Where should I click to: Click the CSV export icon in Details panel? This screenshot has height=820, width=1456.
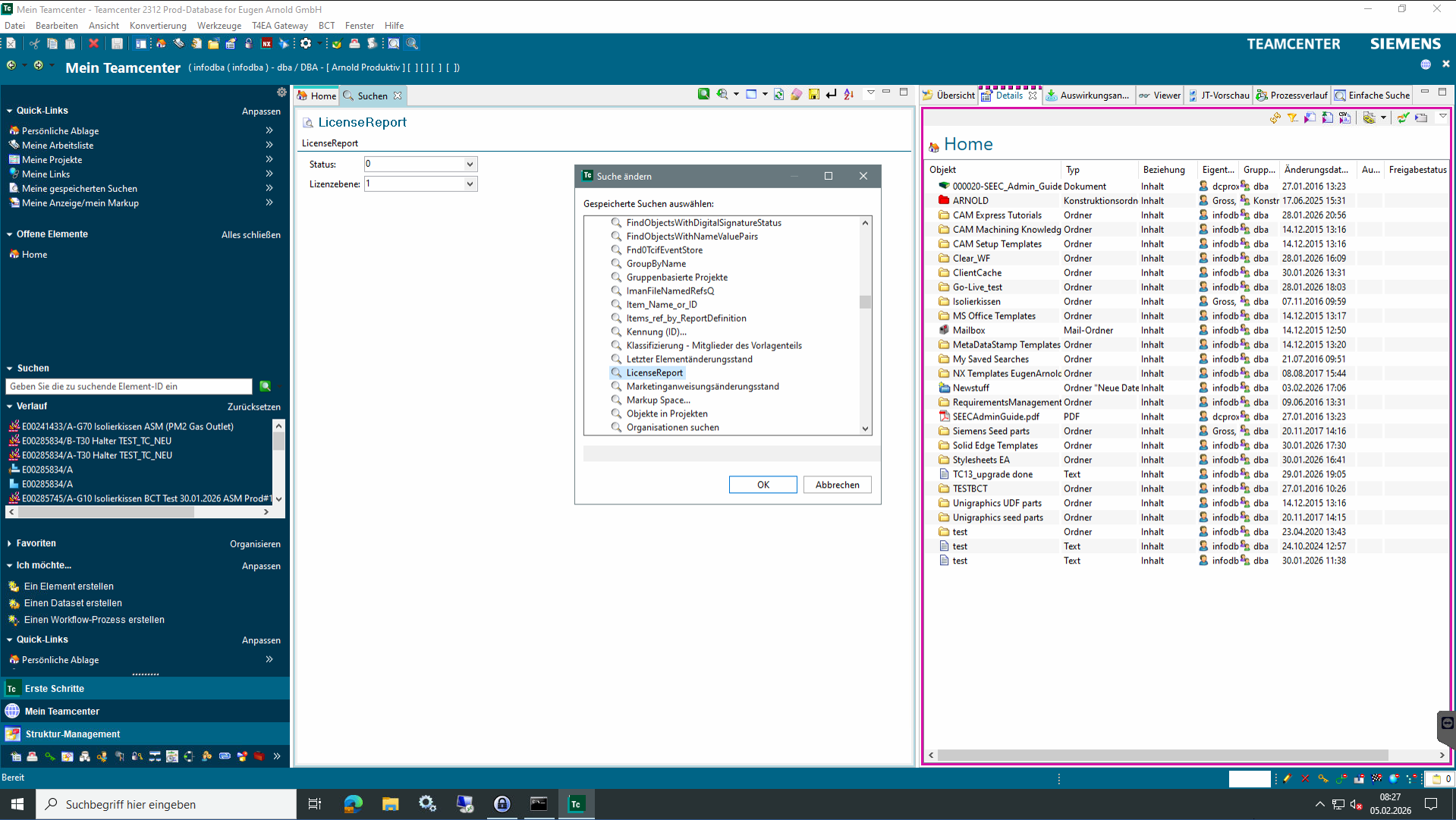pyautogui.click(x=1344, y=118)
